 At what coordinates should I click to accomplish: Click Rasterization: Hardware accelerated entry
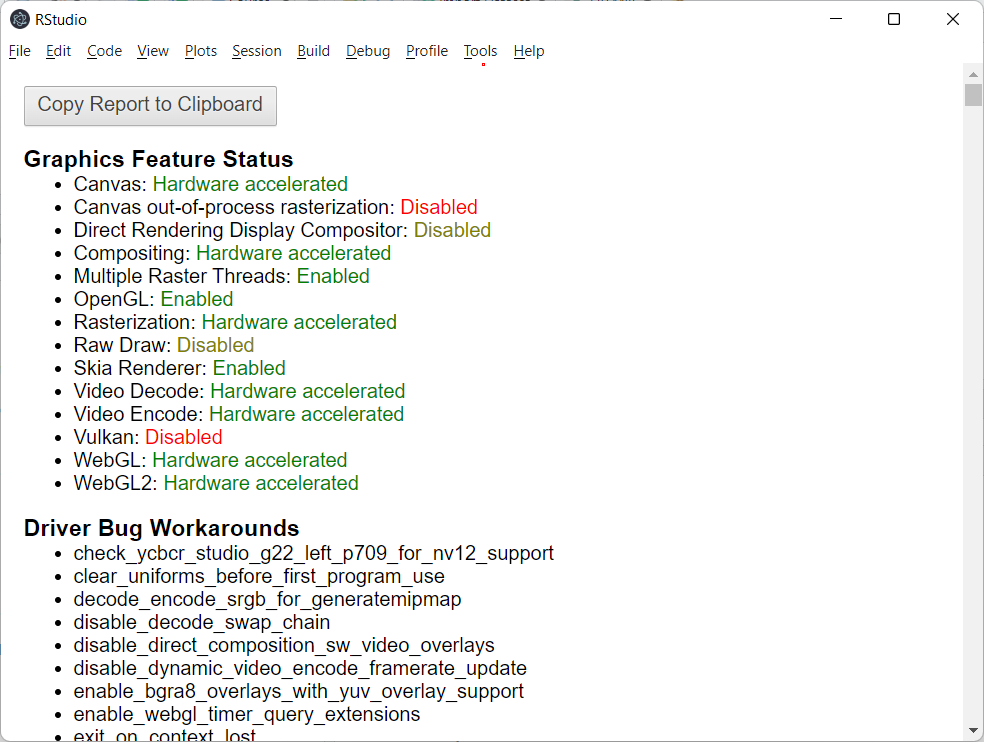(235, 322)
